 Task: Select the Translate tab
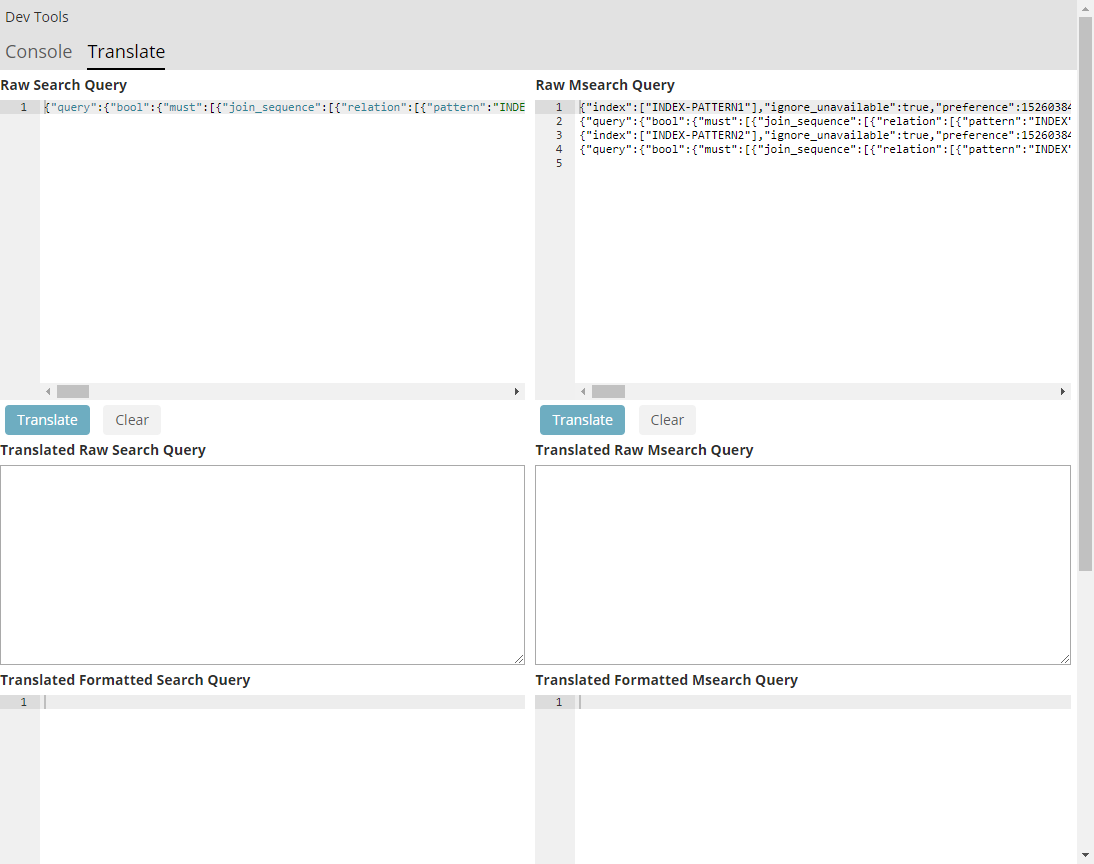click(125, 51)
